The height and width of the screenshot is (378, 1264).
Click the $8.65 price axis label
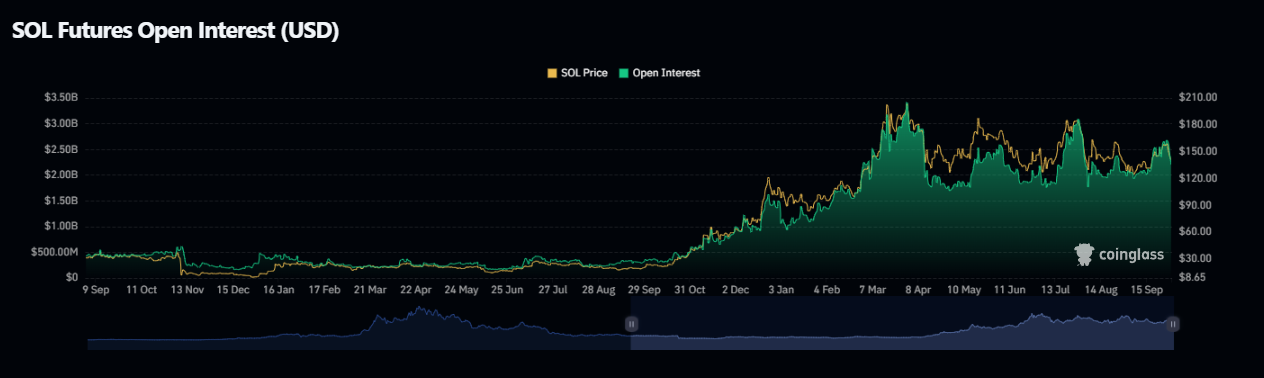(1193, 277)
